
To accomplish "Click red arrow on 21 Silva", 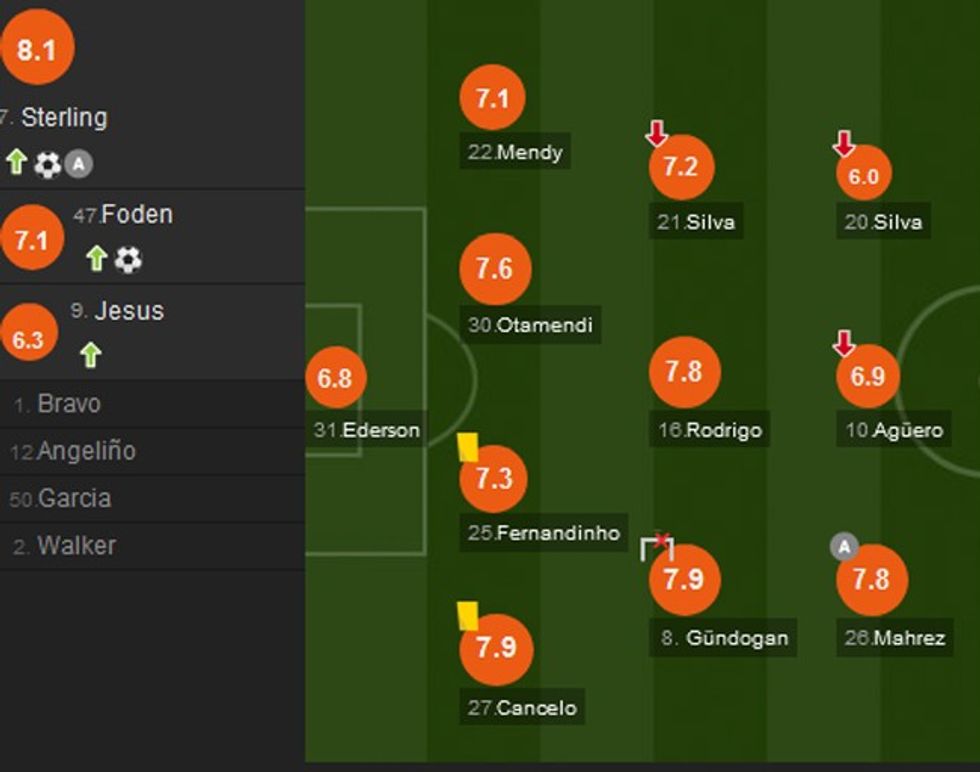I will tap(656, 132).
